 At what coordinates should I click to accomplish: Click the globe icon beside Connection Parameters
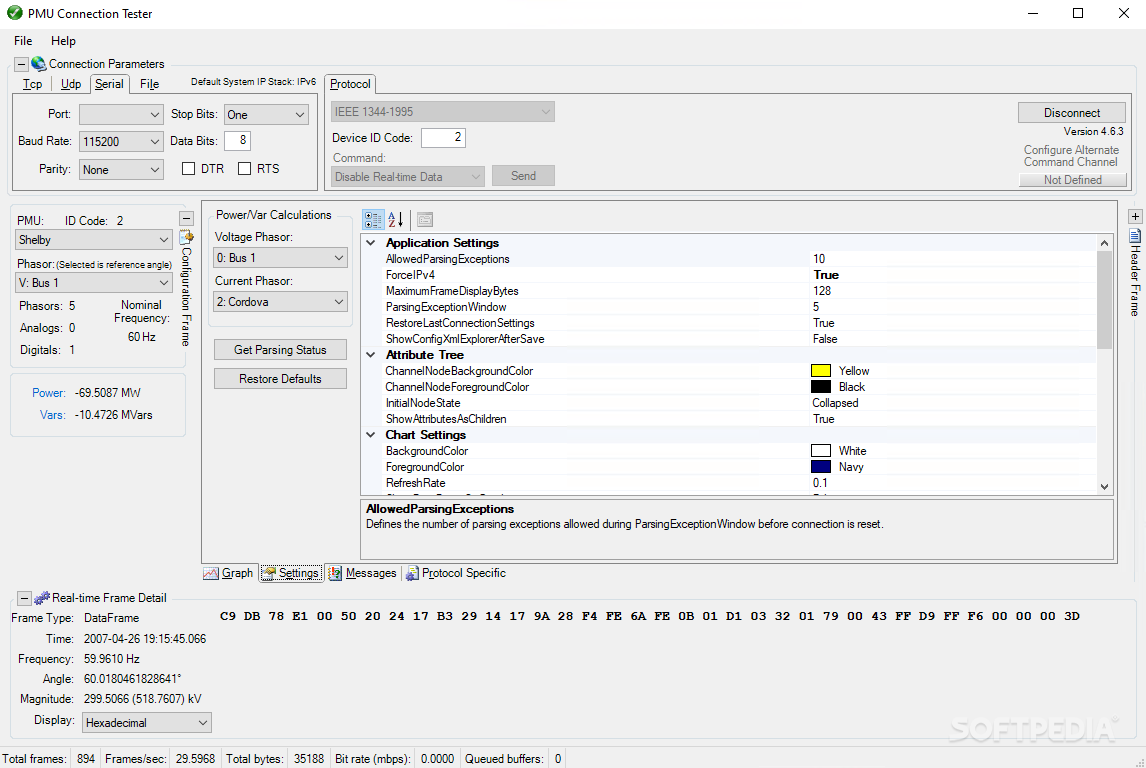click(x=39, y=64)
